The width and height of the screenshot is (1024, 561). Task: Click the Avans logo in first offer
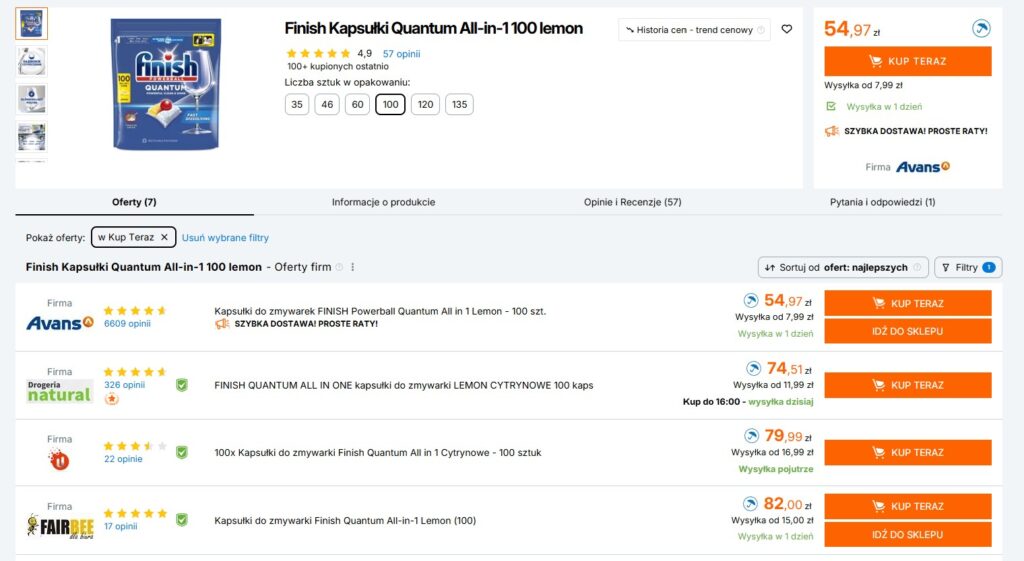tap(59, 323)
